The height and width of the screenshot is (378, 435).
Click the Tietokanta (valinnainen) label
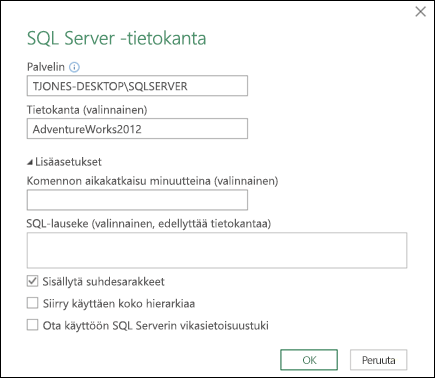[87, 110]
